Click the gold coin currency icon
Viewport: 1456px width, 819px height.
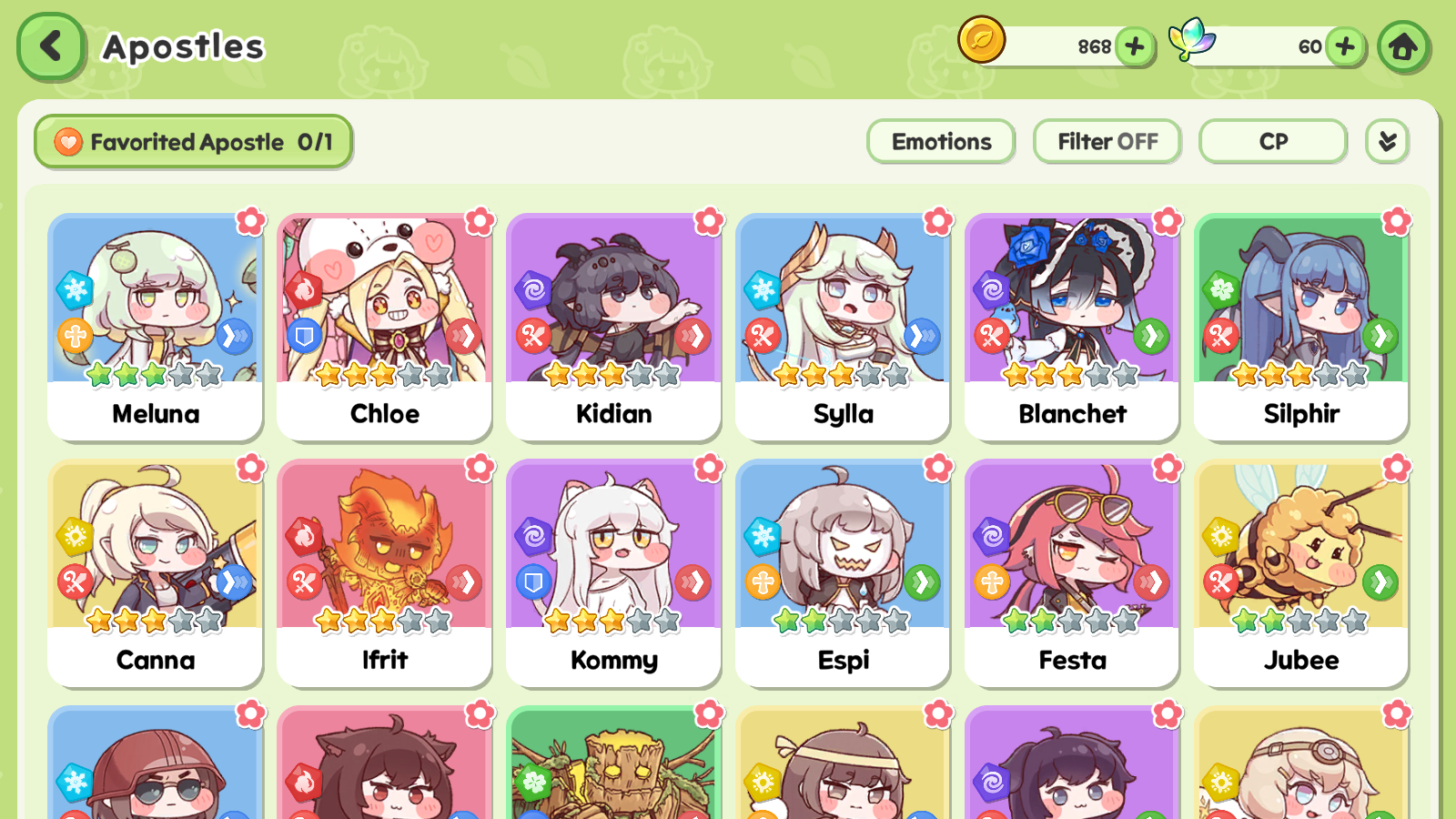click(x=982, y=40)
